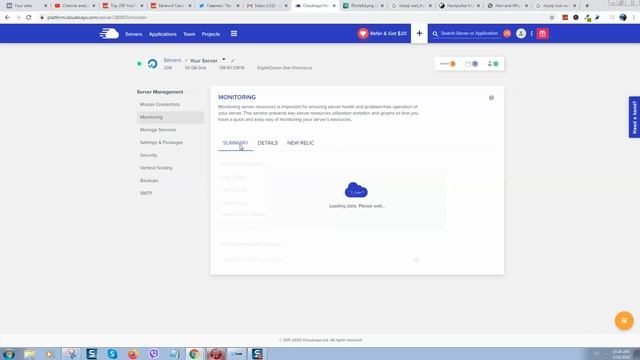Go to the Servers breadcrumb link
Viewport: 640px width, 360px height.
[x=172, y=60]
